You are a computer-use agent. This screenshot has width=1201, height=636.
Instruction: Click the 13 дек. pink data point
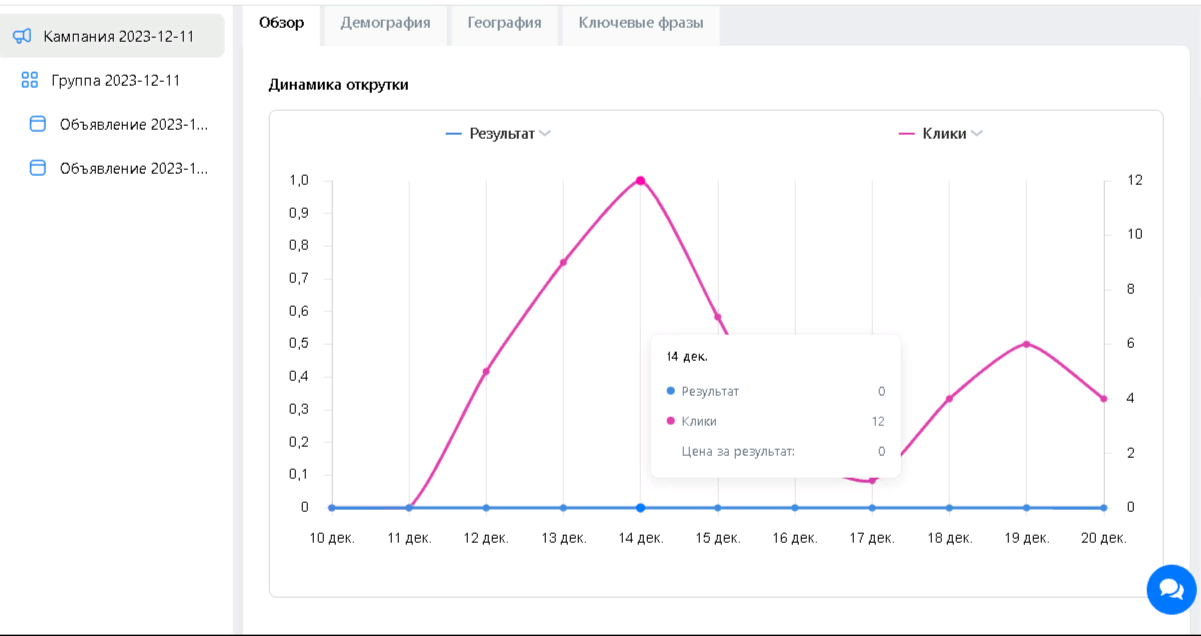click(563, 262)
